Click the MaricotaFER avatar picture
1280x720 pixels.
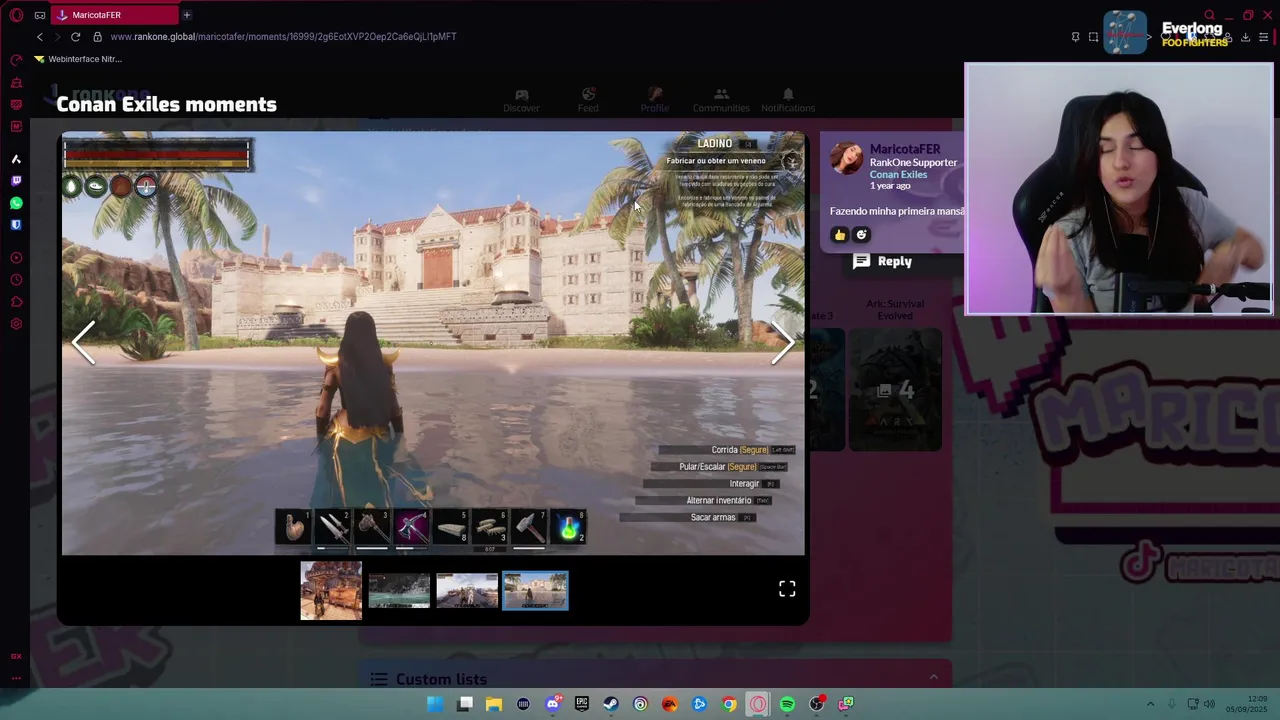coord(846,159)
